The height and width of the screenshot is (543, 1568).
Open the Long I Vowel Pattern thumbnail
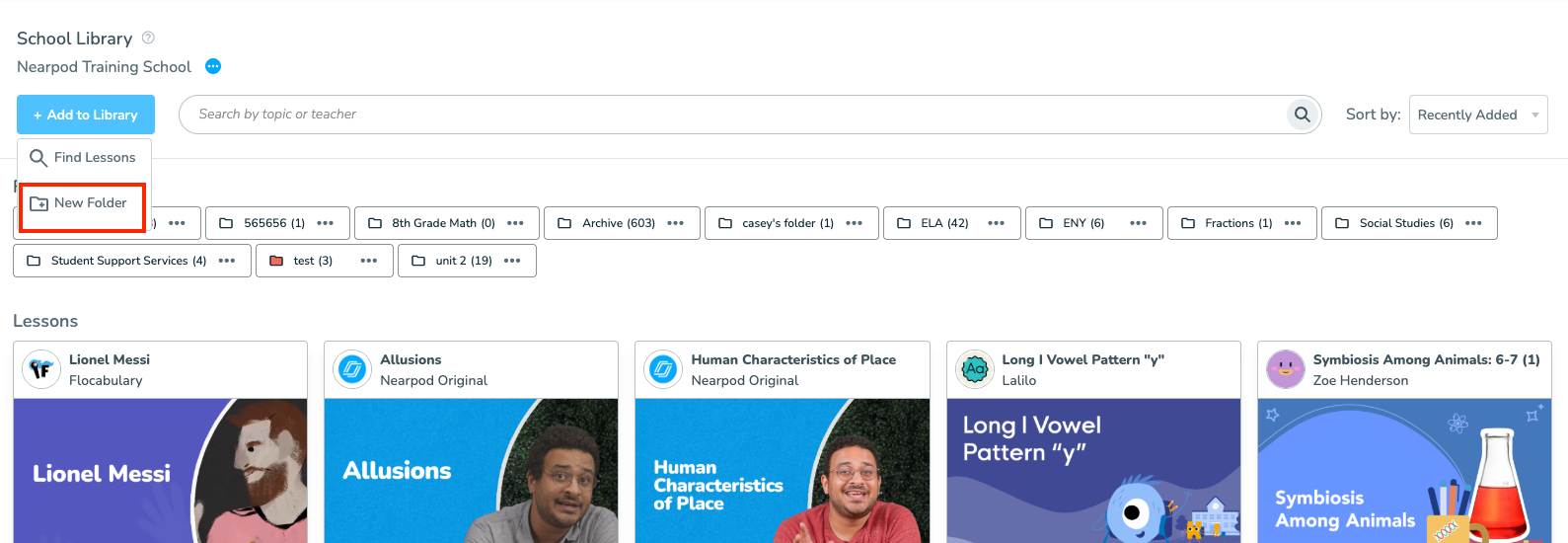click(x=1093, y=471)
